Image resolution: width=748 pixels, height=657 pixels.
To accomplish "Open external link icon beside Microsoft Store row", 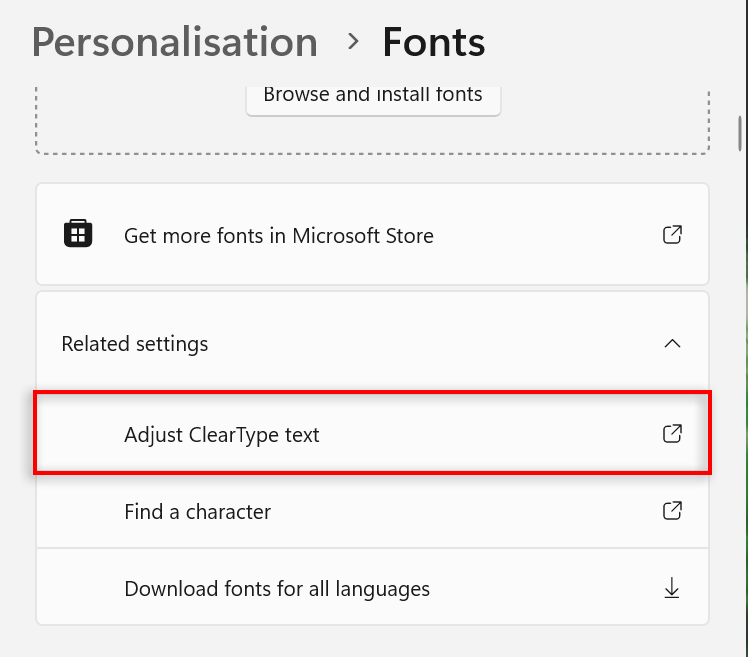I will (x=673, y=235).
